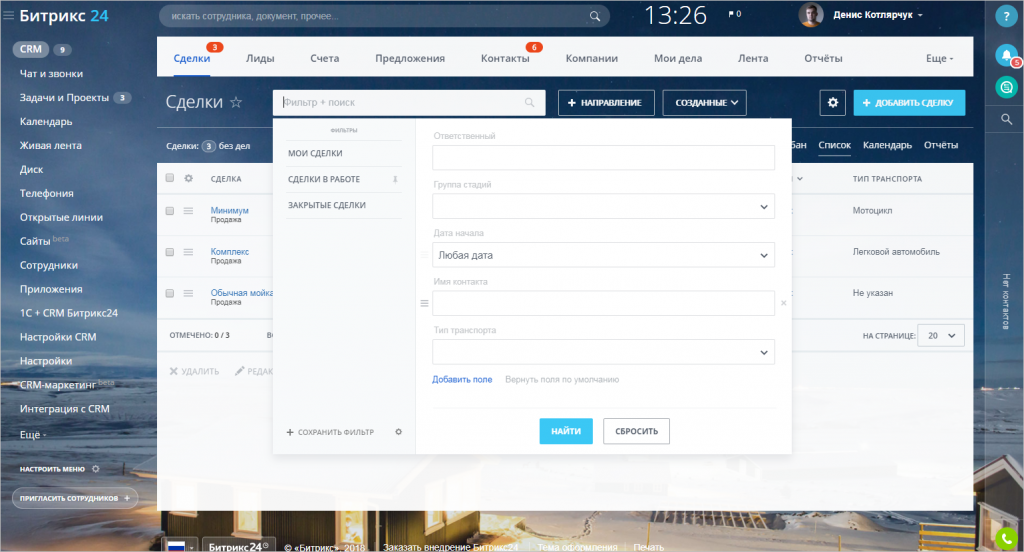This screenshot has height=552, width=1024.
Task: Click the Russian flag language selector
Action: pos(180,545)
